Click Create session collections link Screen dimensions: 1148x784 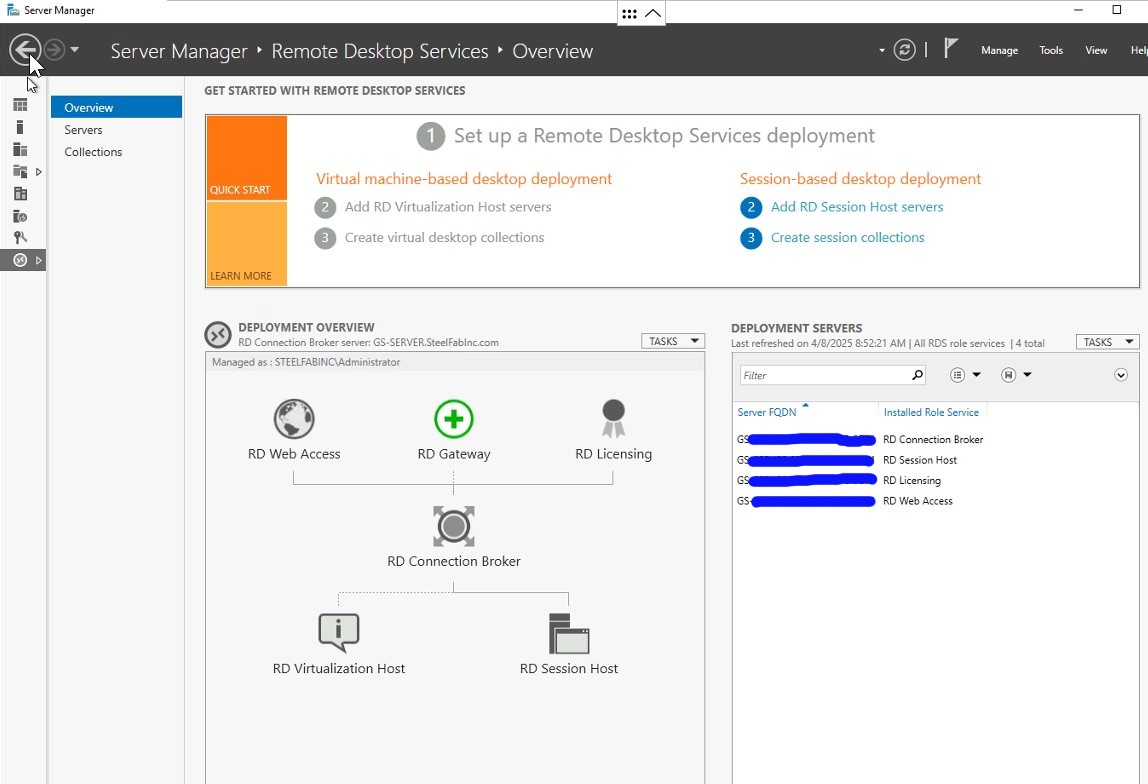[x=847, y=238]
